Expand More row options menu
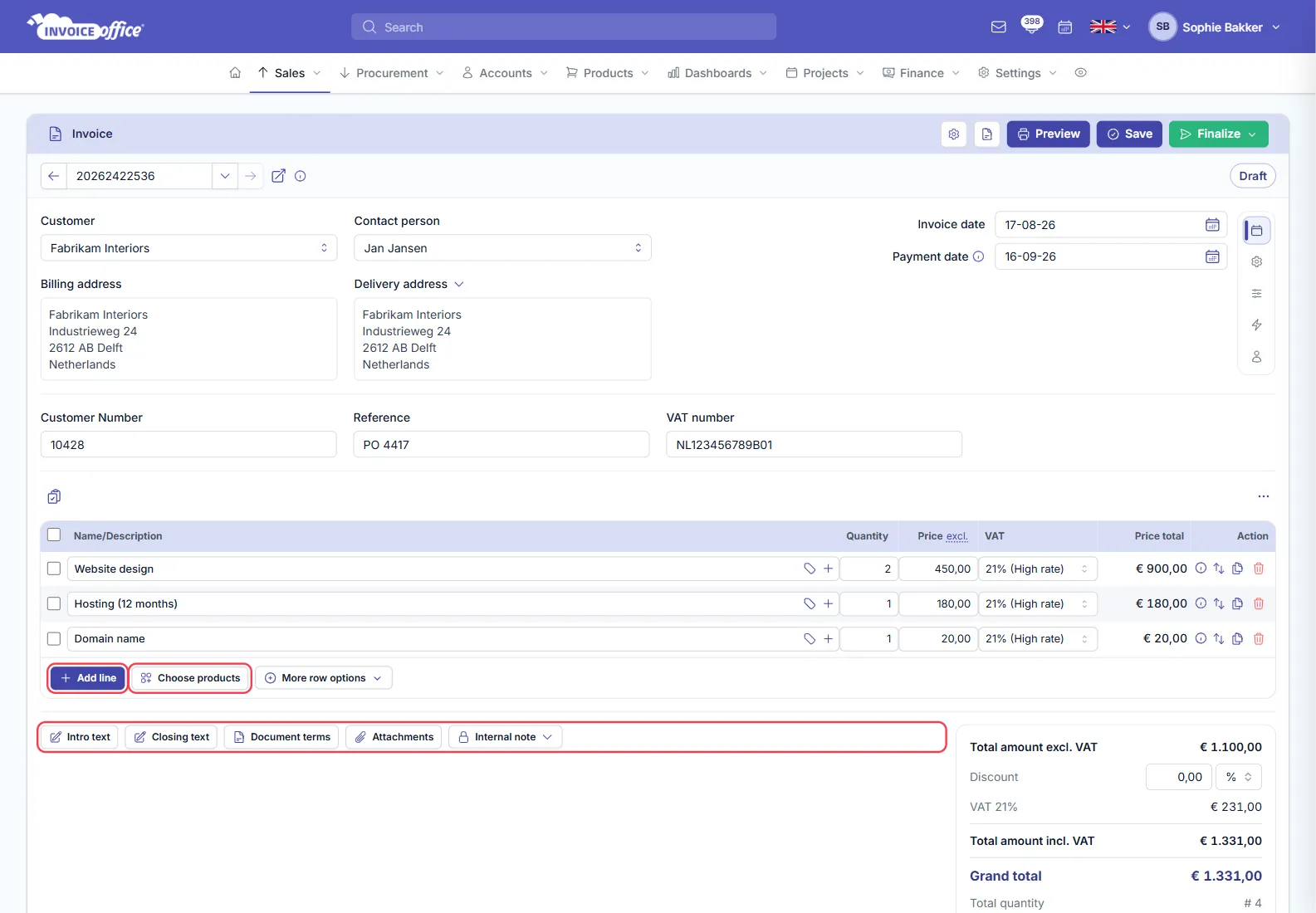Image resolution: width=1316 pixels, height=913 pixels. click(323, 678)
